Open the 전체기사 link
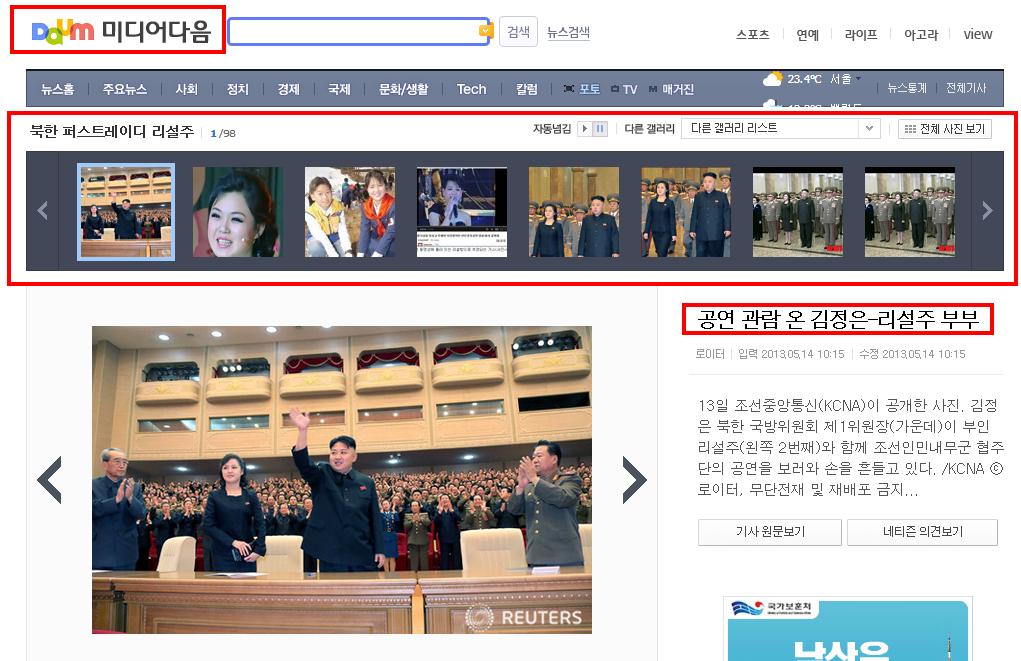Image resolution: width=1021 pixels, height=661 pixels. click(966, 88)
